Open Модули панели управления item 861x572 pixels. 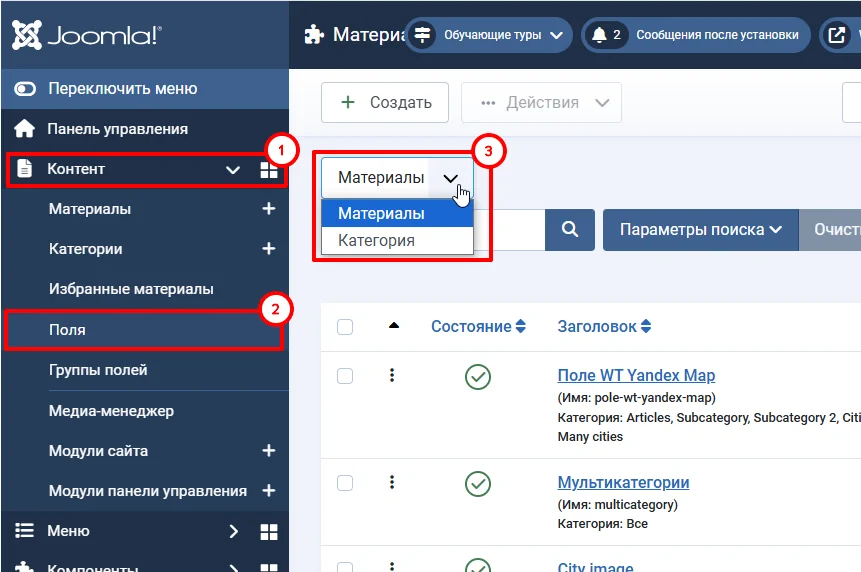point(148,491)
